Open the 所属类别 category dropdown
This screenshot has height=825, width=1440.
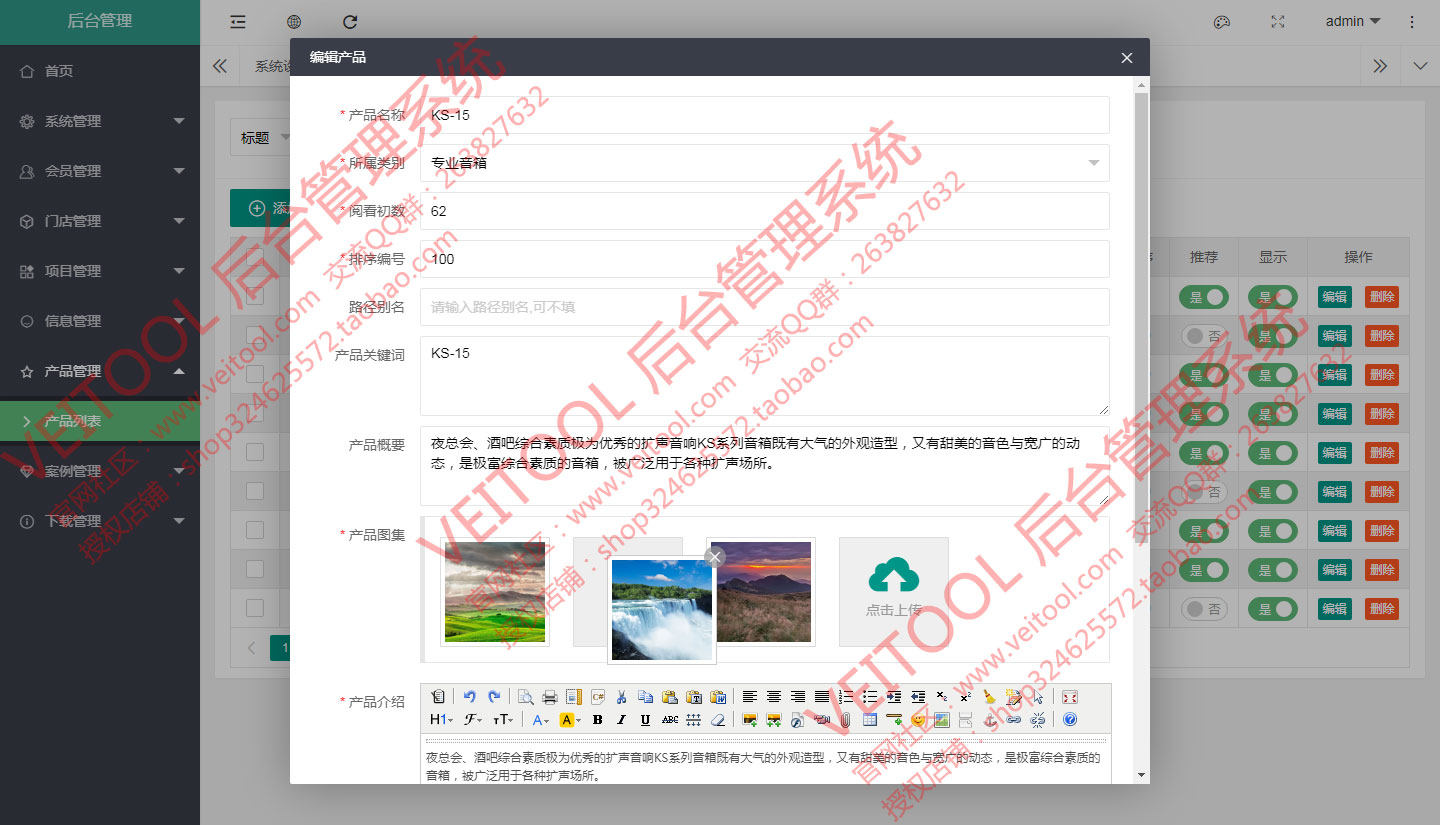[765, 163]
